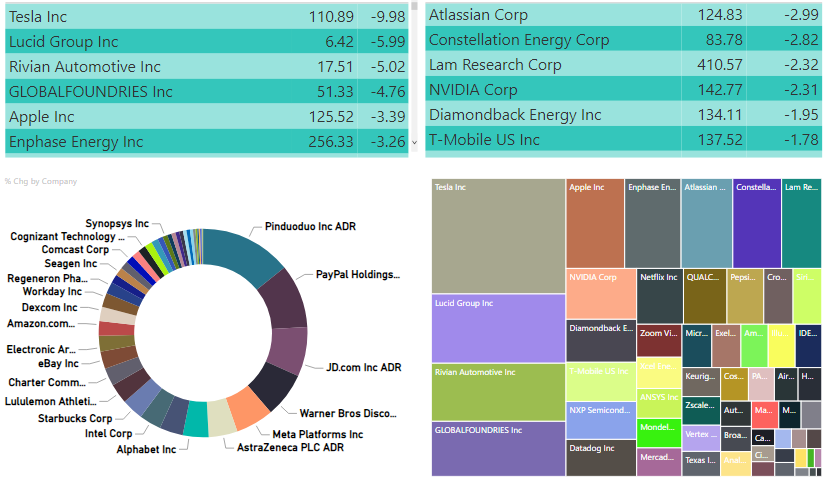Select Electronic Arts donut label
The height and width of the screenshot is (479, 824).
coord(41,350)
